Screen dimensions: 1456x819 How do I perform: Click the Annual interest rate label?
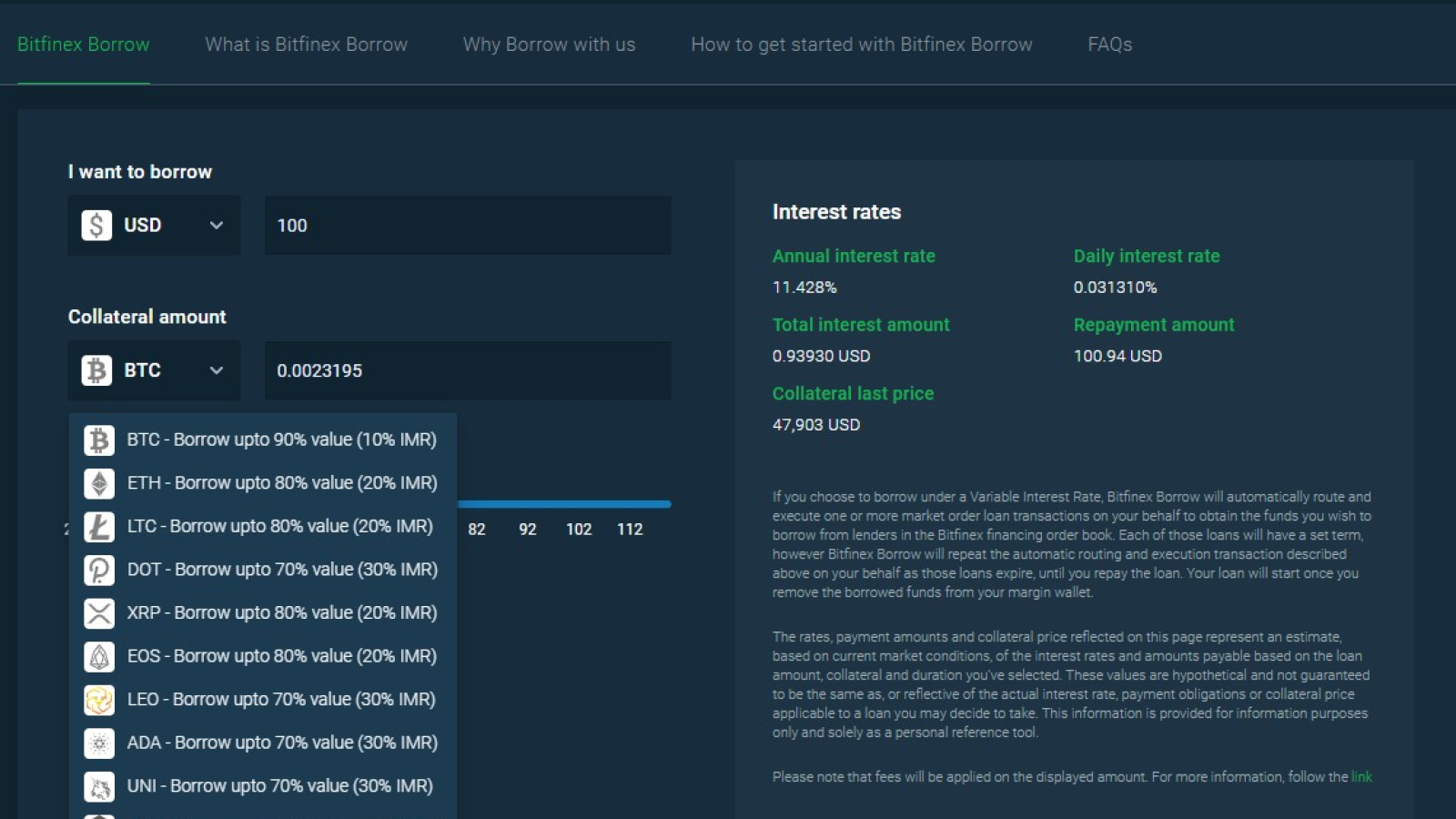[854, 257]
